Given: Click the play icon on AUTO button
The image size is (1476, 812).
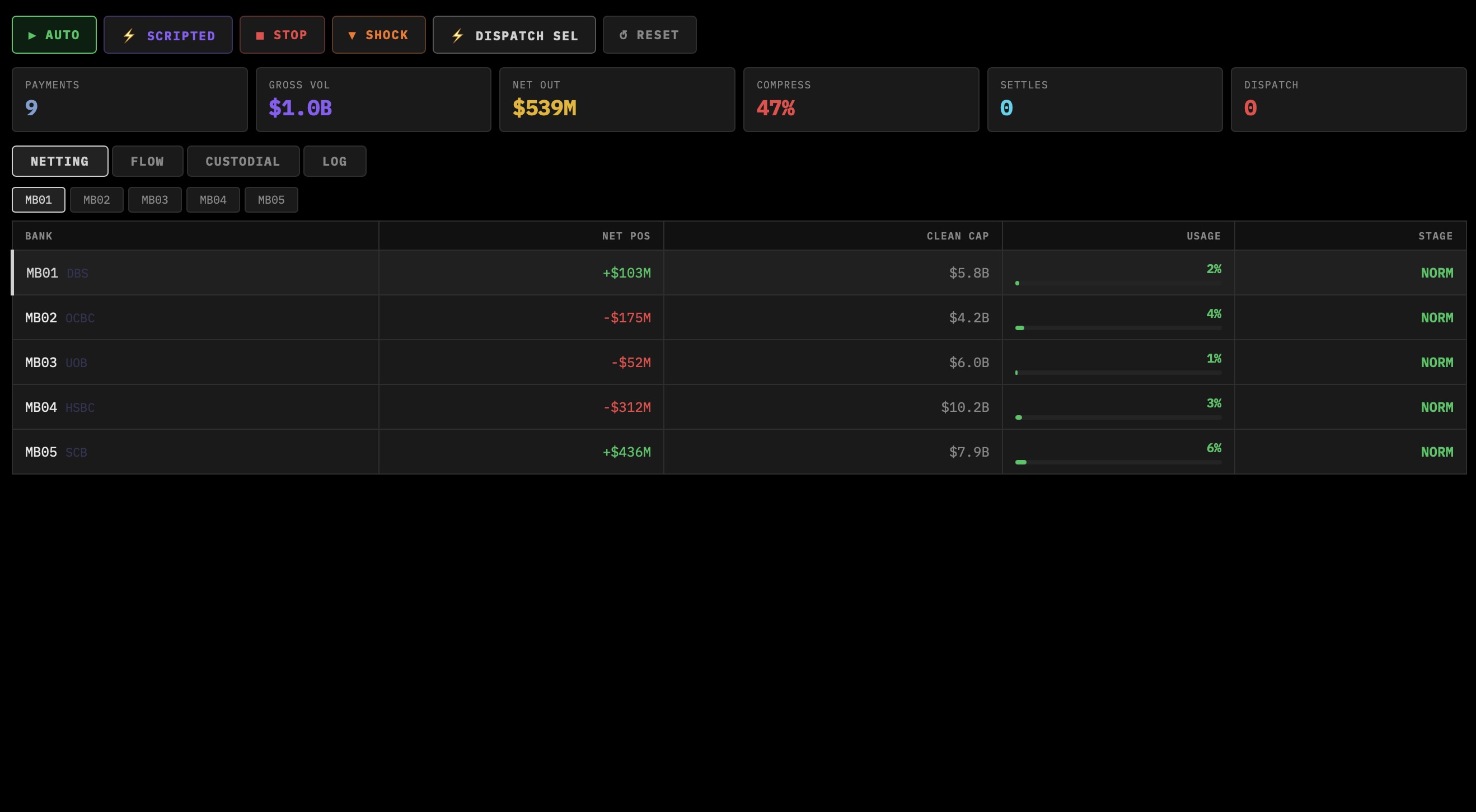Looking at the screenshot, I should point(32,35).
